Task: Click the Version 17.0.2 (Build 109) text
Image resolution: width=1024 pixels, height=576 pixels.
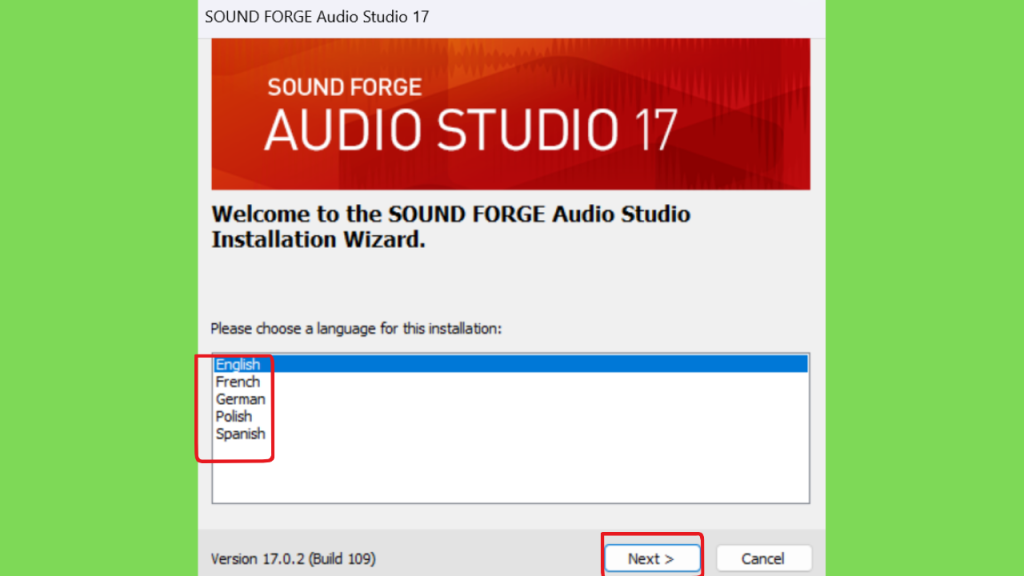Action: (293, 559)
